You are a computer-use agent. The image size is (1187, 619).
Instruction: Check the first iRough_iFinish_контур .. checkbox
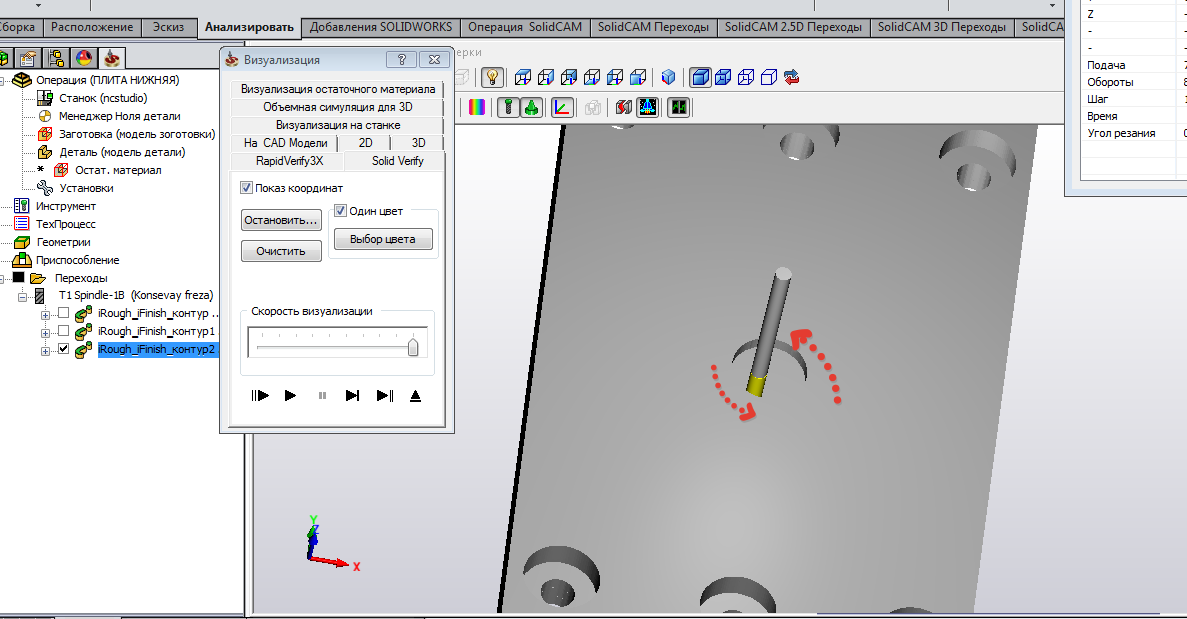point(64,313)
